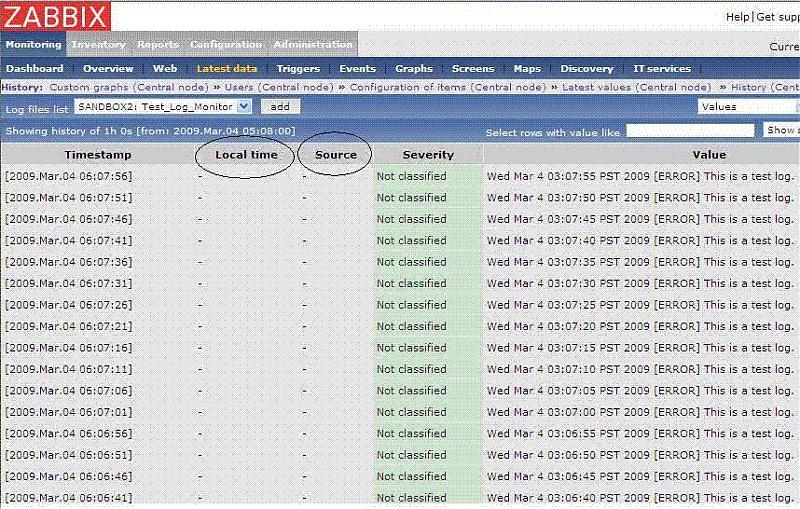Open the Dashboard submenu
The height and width of the screenshot is (509, 800).
click(x=35, y=68)
